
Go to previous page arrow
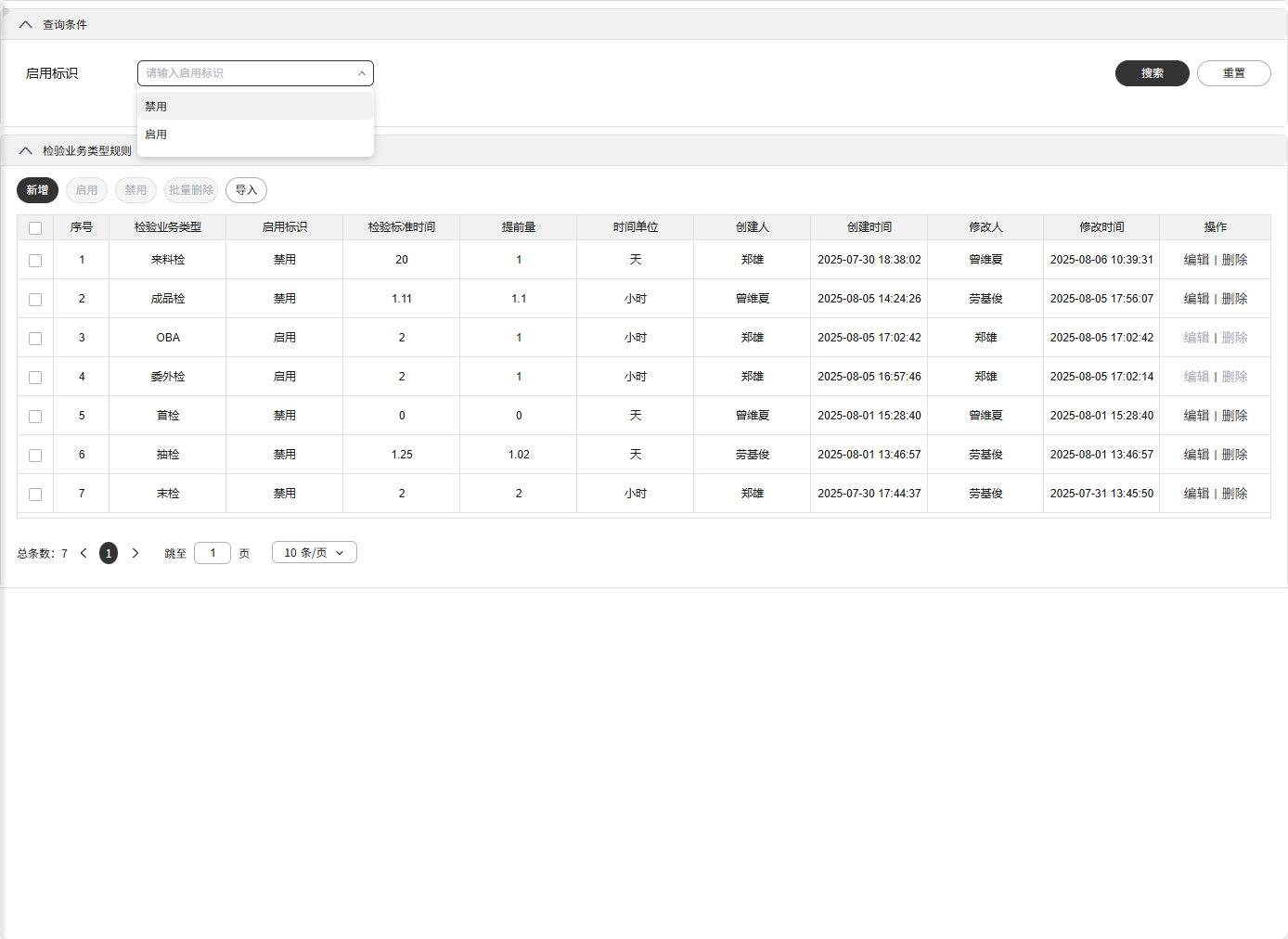tap(84, 553)
